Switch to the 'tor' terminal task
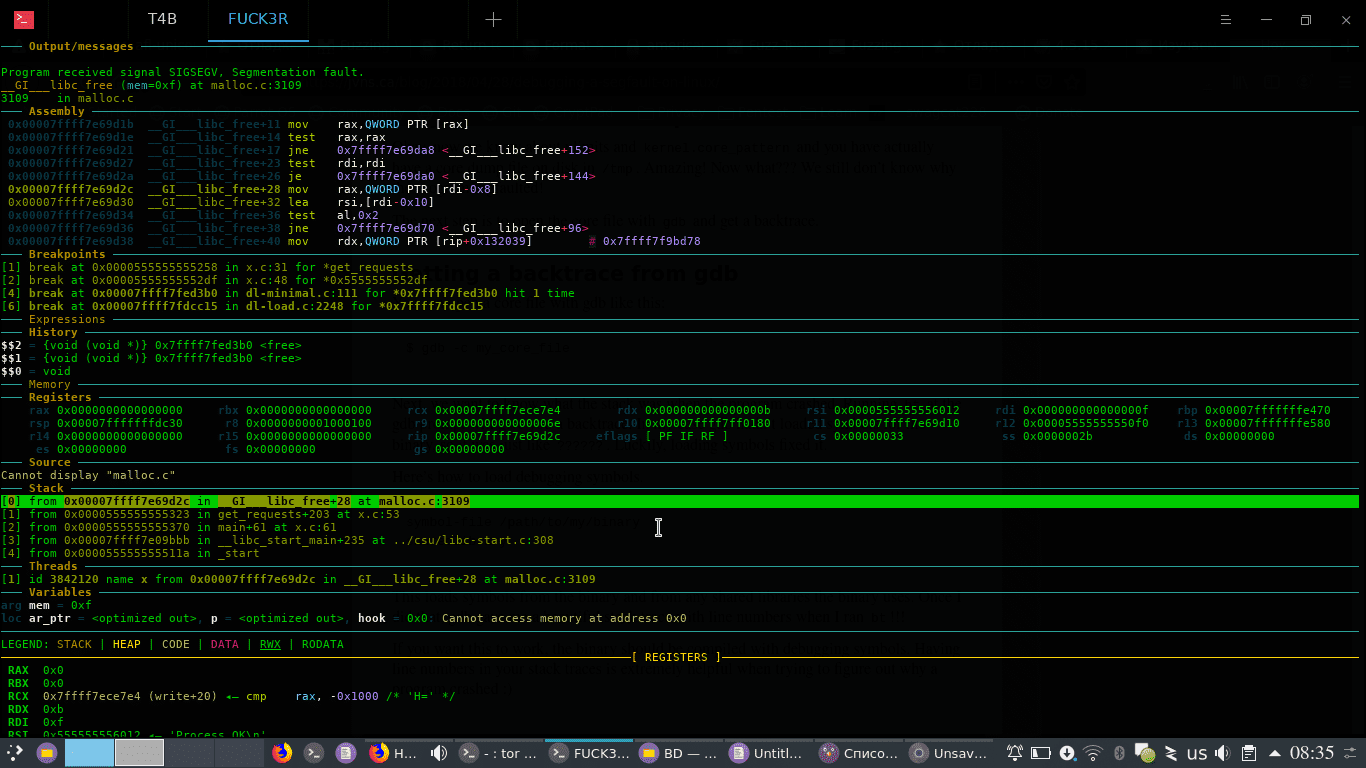The image size is (1366, 768). point(497,753)
